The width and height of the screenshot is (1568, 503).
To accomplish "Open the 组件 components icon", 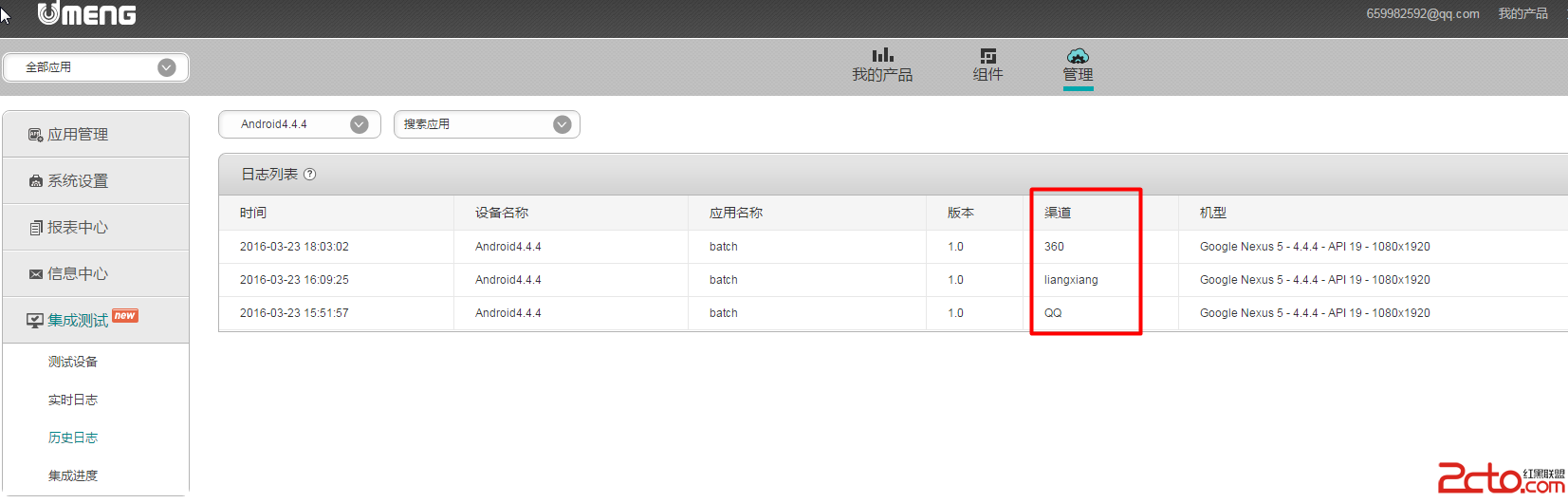I will (987, 56).
